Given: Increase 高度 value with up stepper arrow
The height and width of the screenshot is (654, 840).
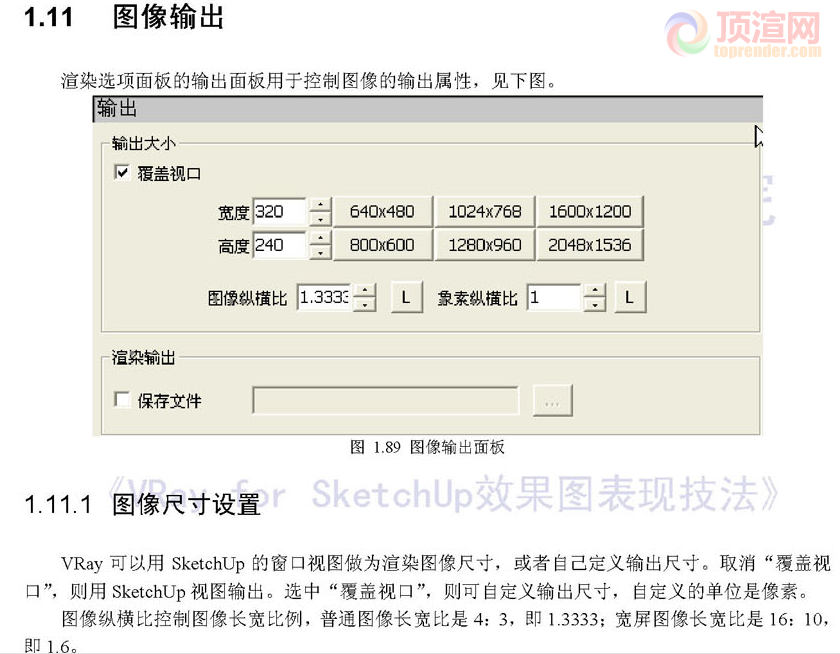Looking at the screenshot, I should (320, 238).
